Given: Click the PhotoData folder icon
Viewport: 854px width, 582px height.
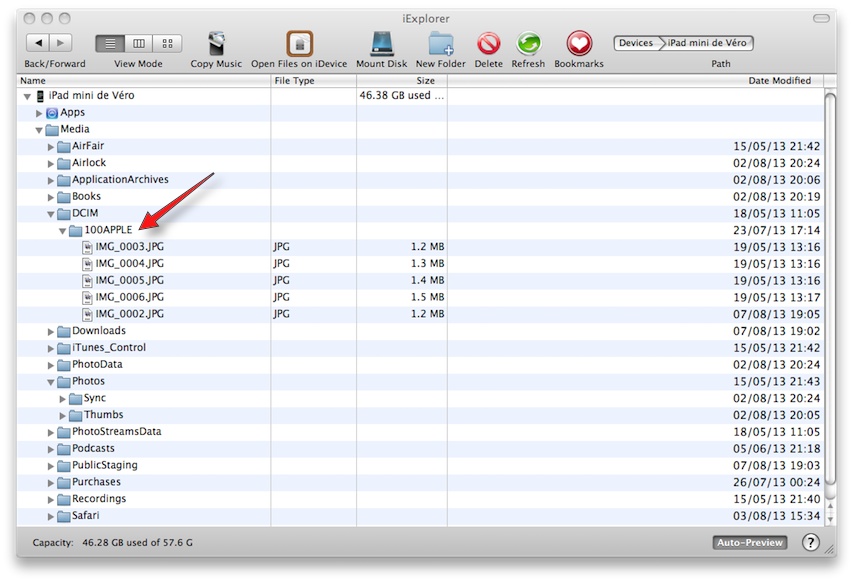Looking at the screenshot, I should click(x=64, y=365).
